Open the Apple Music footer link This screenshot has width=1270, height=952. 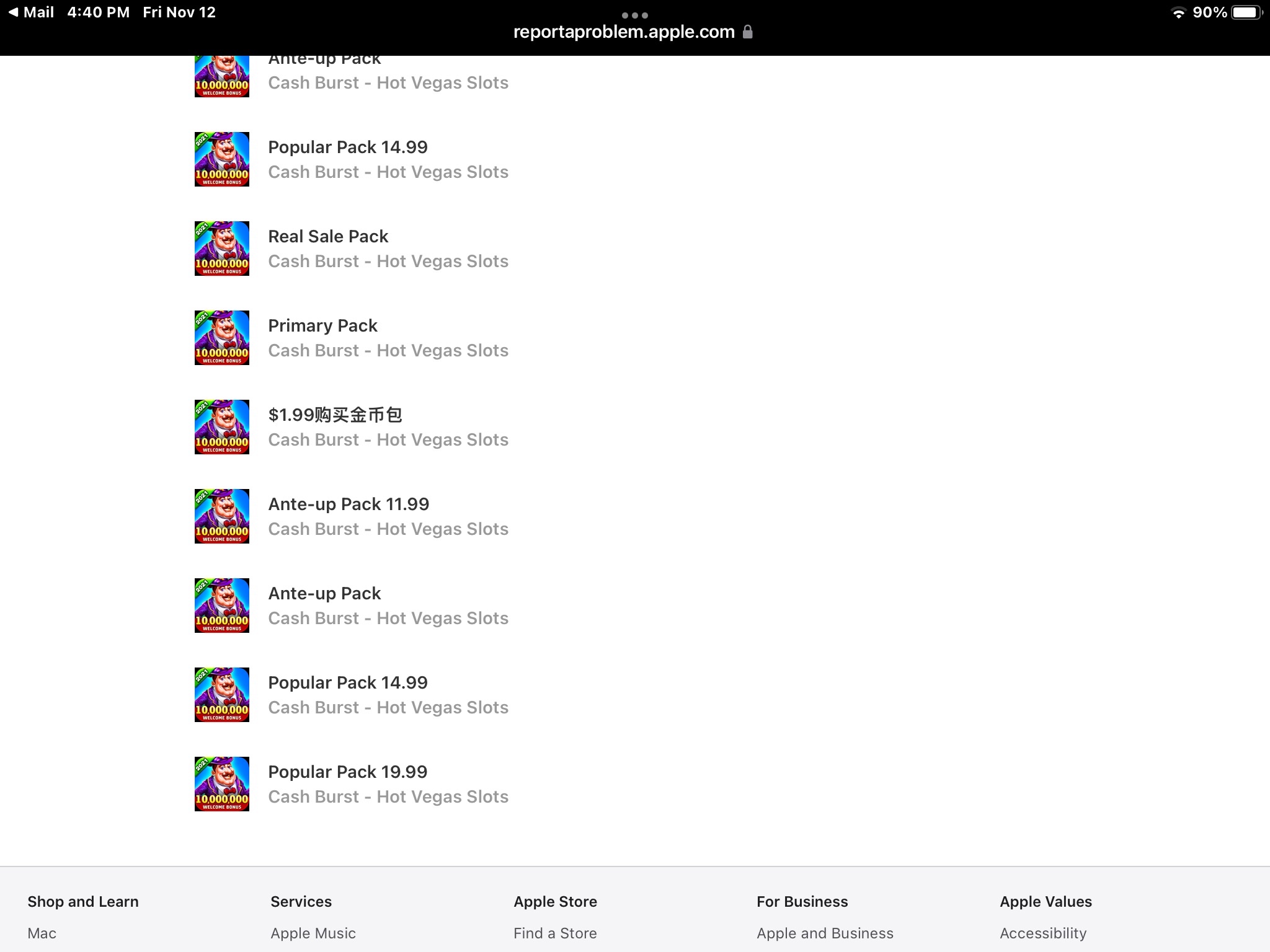pyautogui.click(x=313, y=933)
